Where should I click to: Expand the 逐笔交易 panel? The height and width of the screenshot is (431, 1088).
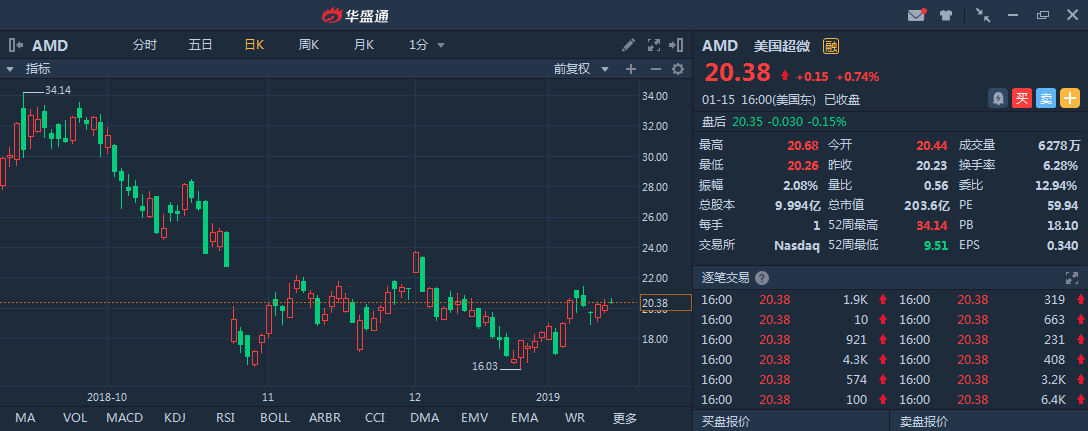[x=1071, y=278]
